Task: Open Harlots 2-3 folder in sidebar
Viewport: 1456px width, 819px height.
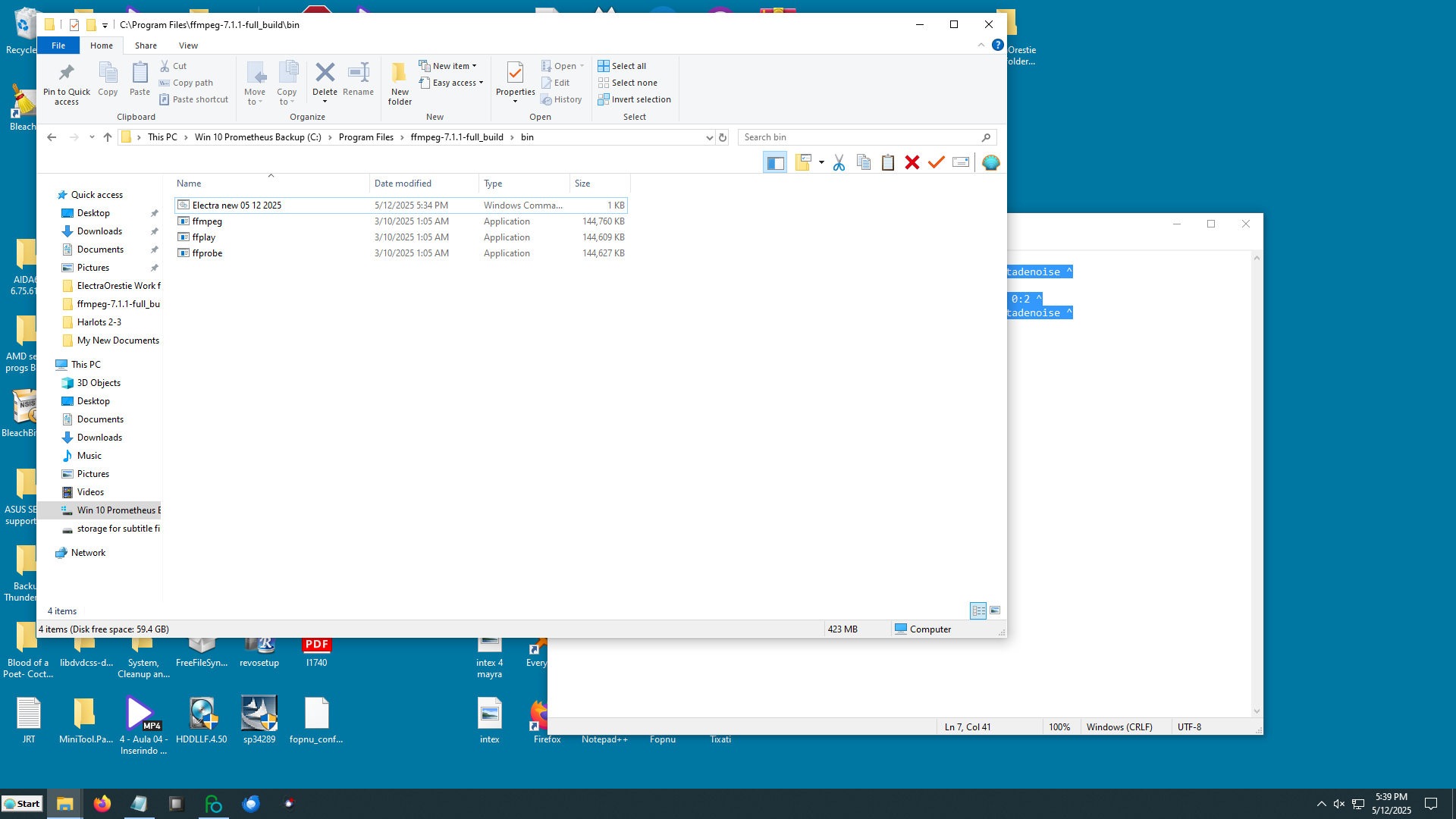Action: pyautogui.click(x=99, y=322)
